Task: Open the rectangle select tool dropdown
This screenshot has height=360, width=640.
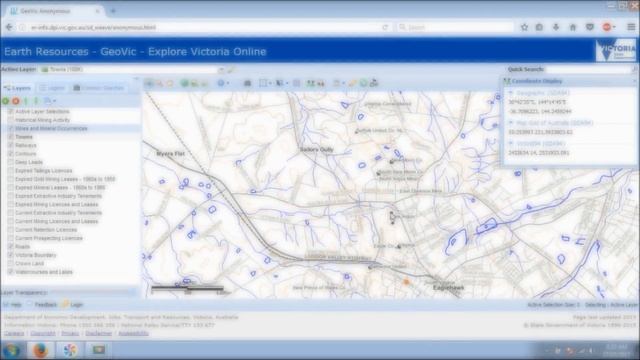Action: [270, 83]
